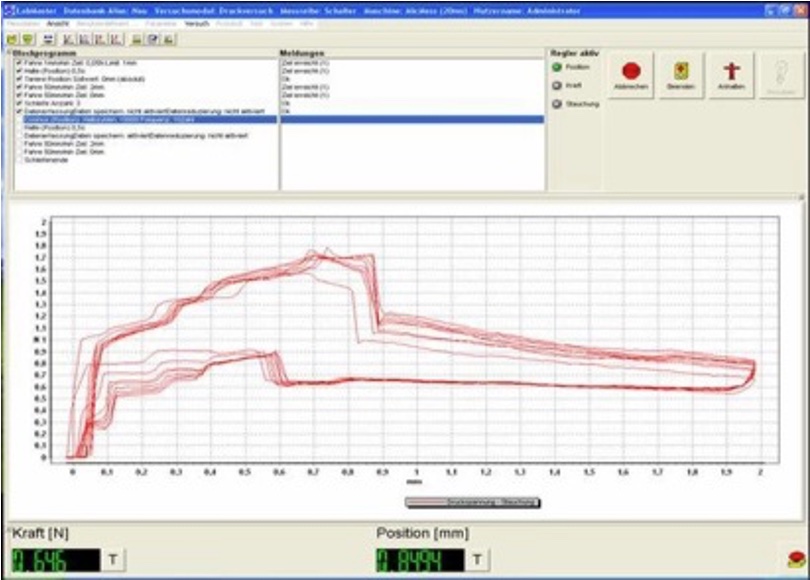Toggle checkbox of 'Fahre 1mm/min' block row
The height and width of the screenshot is (580, 810).
tap(19, 63)
